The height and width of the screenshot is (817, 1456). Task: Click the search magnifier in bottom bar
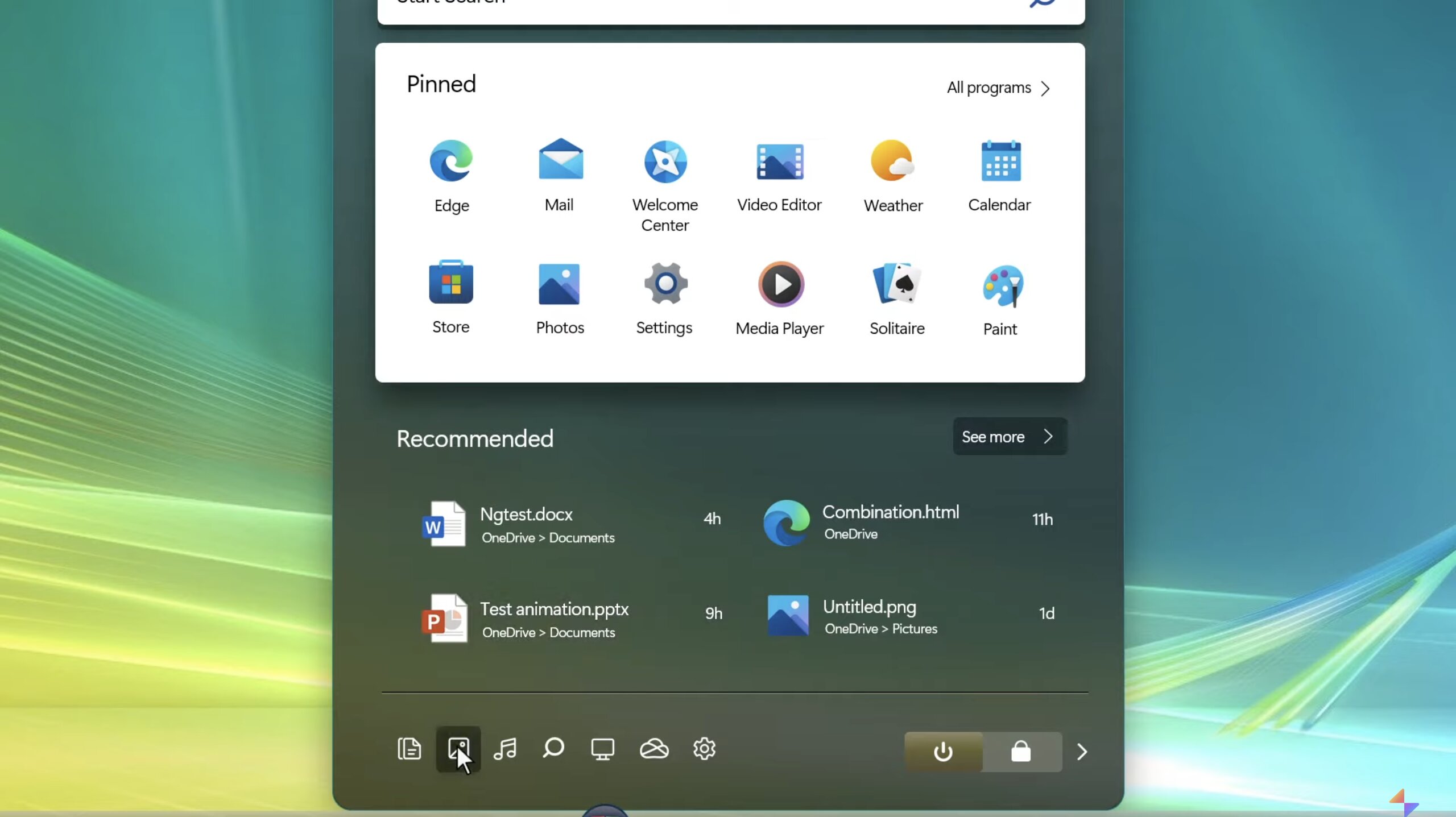click(x=553, y=748)
